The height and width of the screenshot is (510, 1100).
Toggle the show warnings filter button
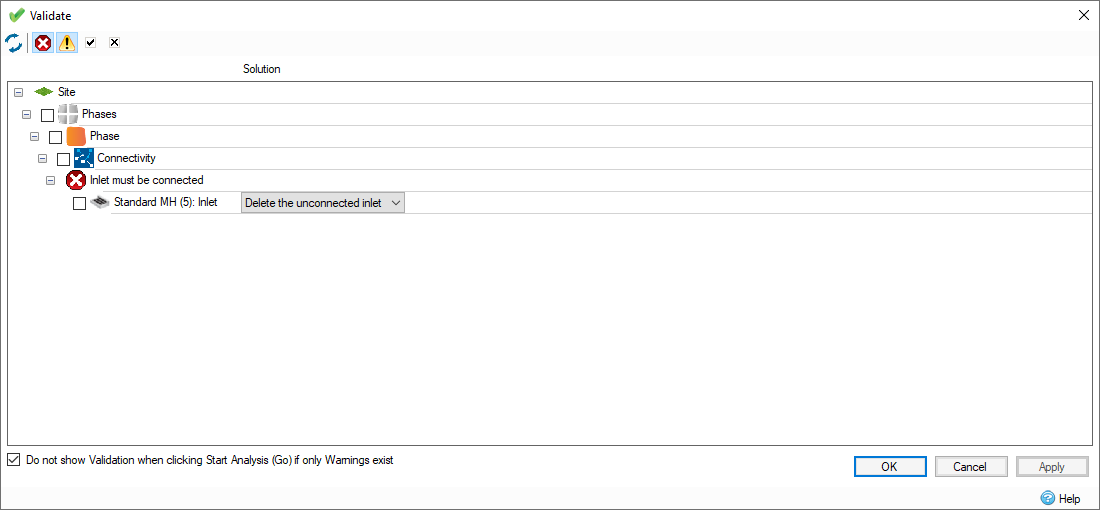[66, 43]
